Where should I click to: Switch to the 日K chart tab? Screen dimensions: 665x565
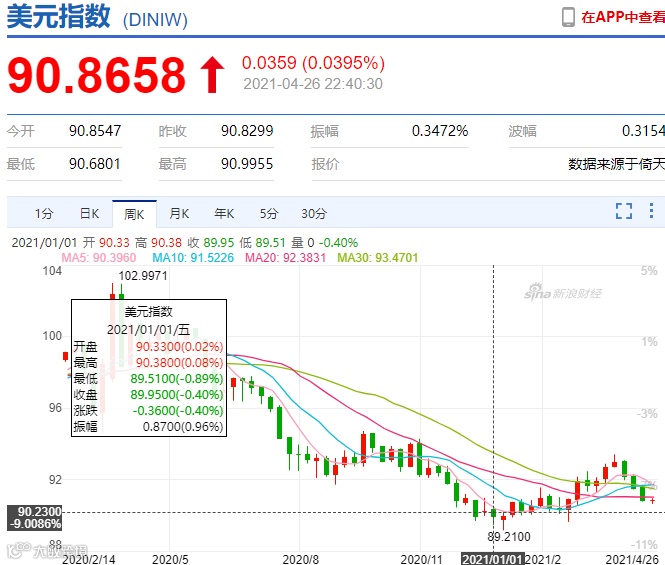tap(89, 214)
